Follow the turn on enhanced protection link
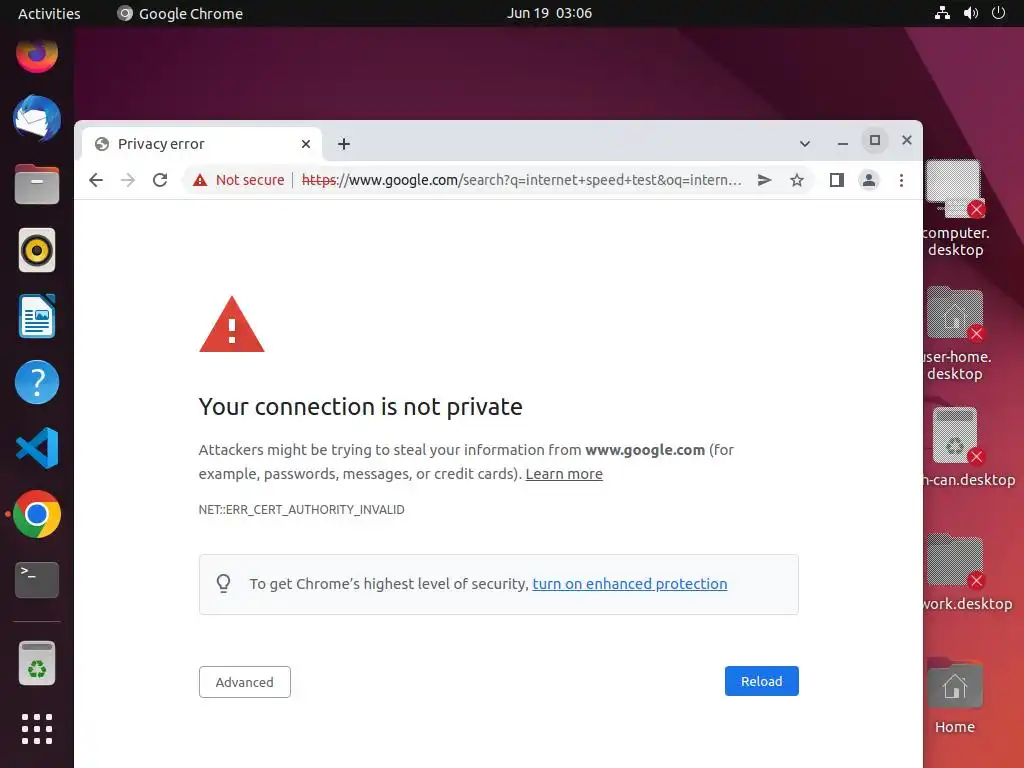The width and height of the screenshot is (1024, 768). pyautogui.click(x=630, y=584)
